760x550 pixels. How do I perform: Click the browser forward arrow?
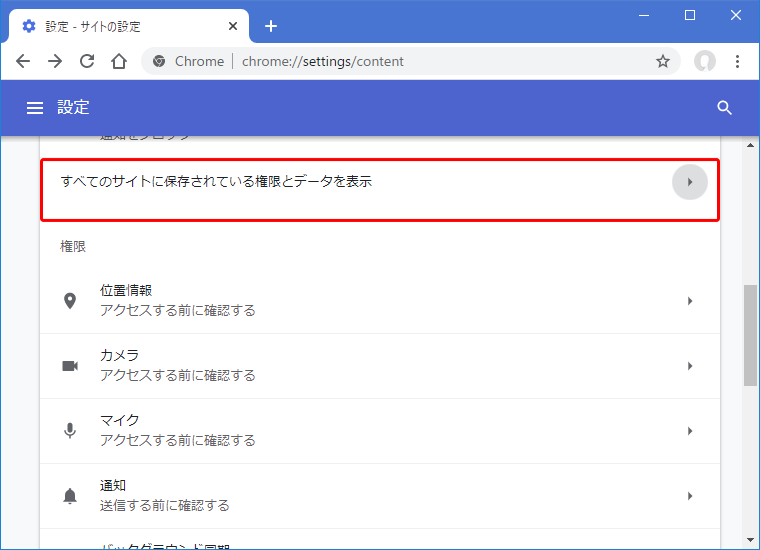click(x=55, y=61)
